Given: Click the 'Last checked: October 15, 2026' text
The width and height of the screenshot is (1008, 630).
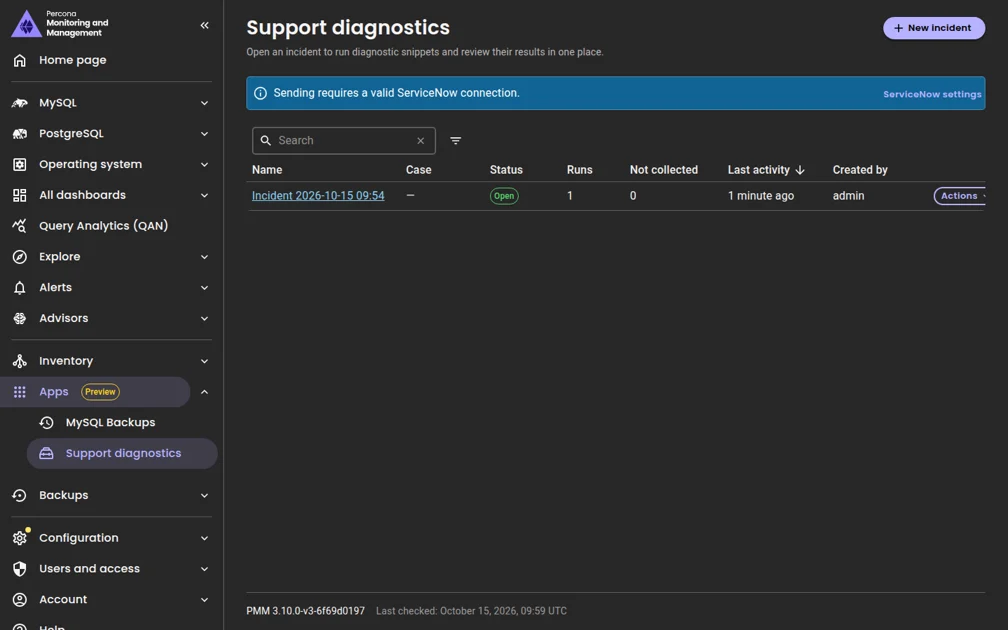Looking at the screenshot, I should point(471,611).
